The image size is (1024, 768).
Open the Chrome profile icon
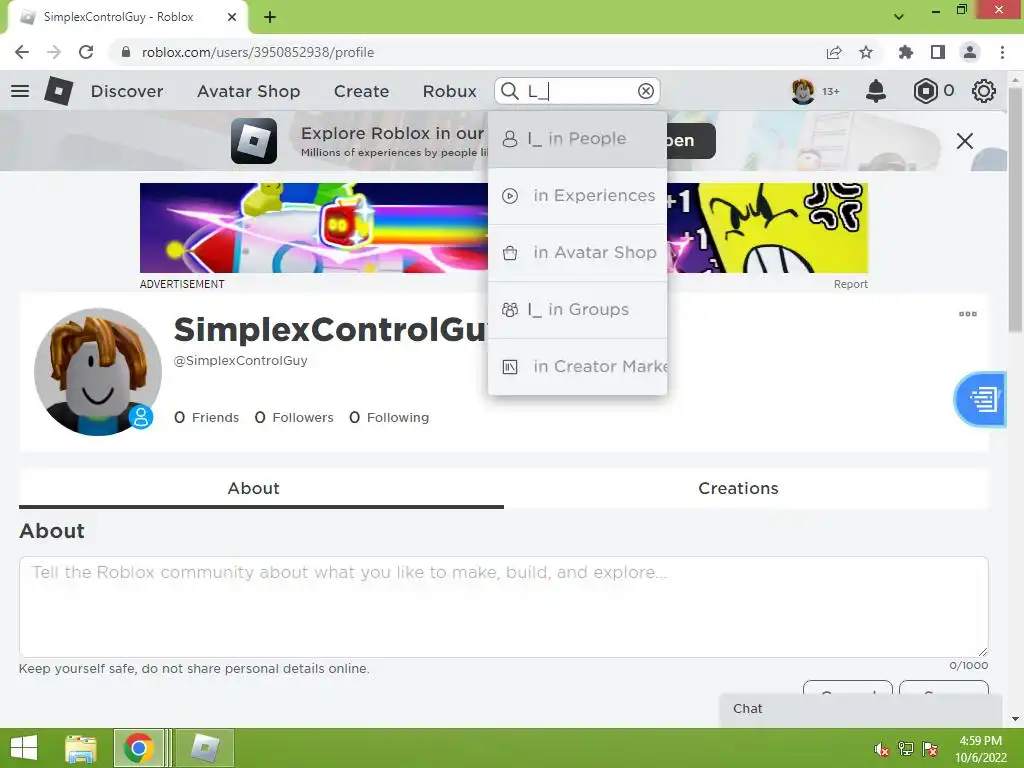[970, 52]
